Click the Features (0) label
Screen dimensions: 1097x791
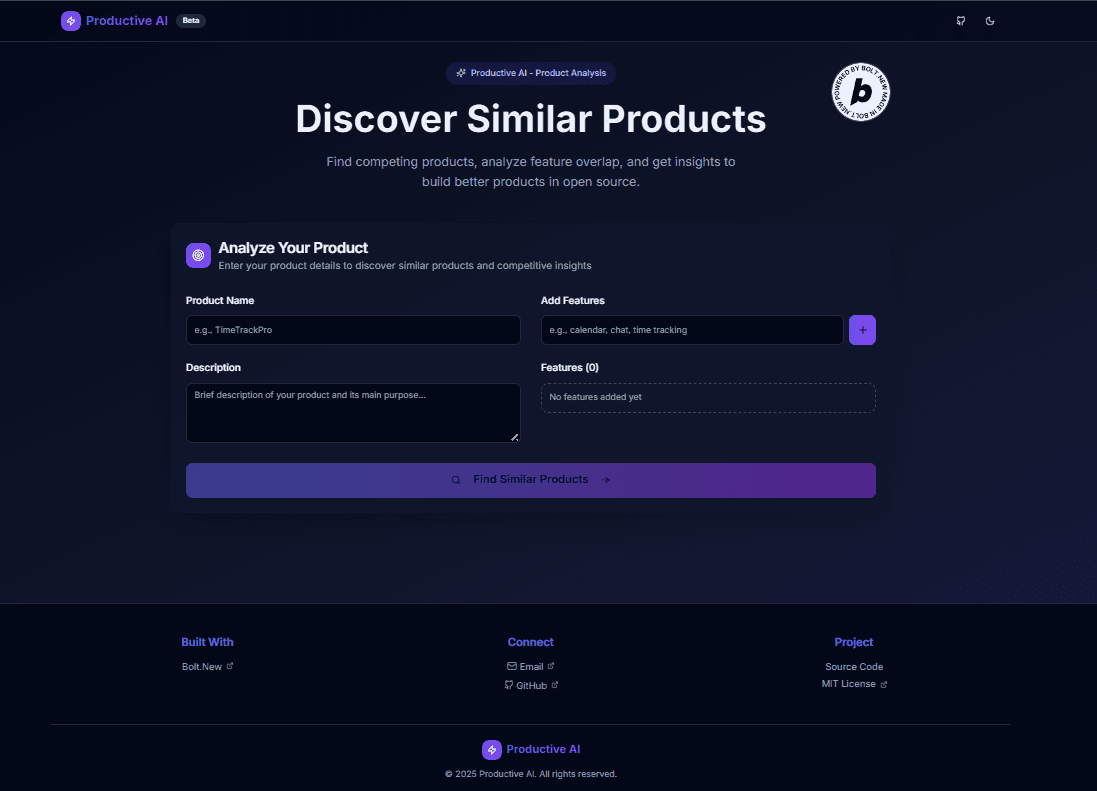569,367
